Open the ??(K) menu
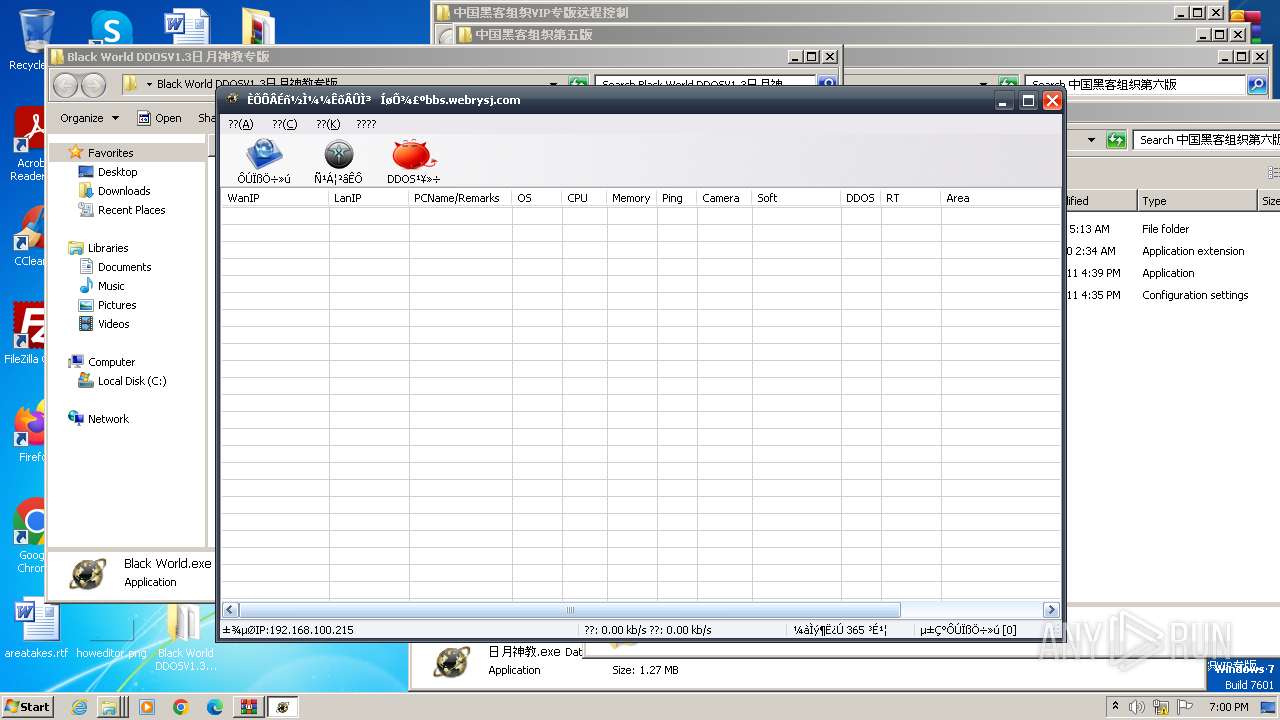 (x=328, y=124)
